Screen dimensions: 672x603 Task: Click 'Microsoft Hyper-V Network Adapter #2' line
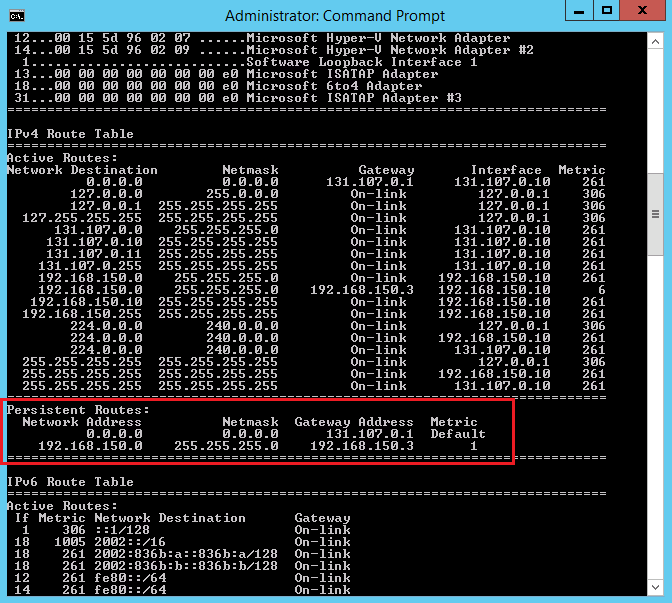(x=390, y=50)
